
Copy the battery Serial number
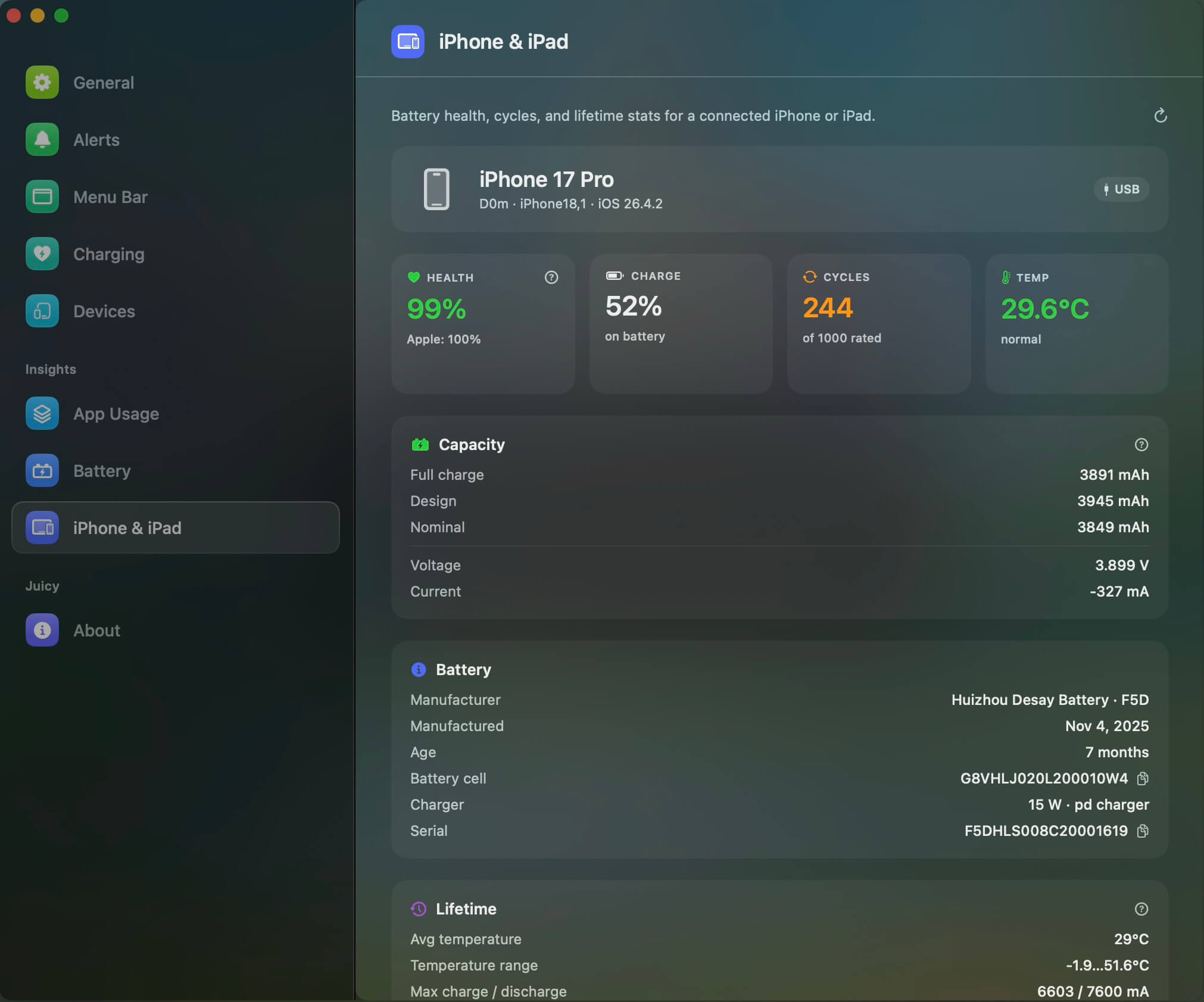coord(1142,831)
